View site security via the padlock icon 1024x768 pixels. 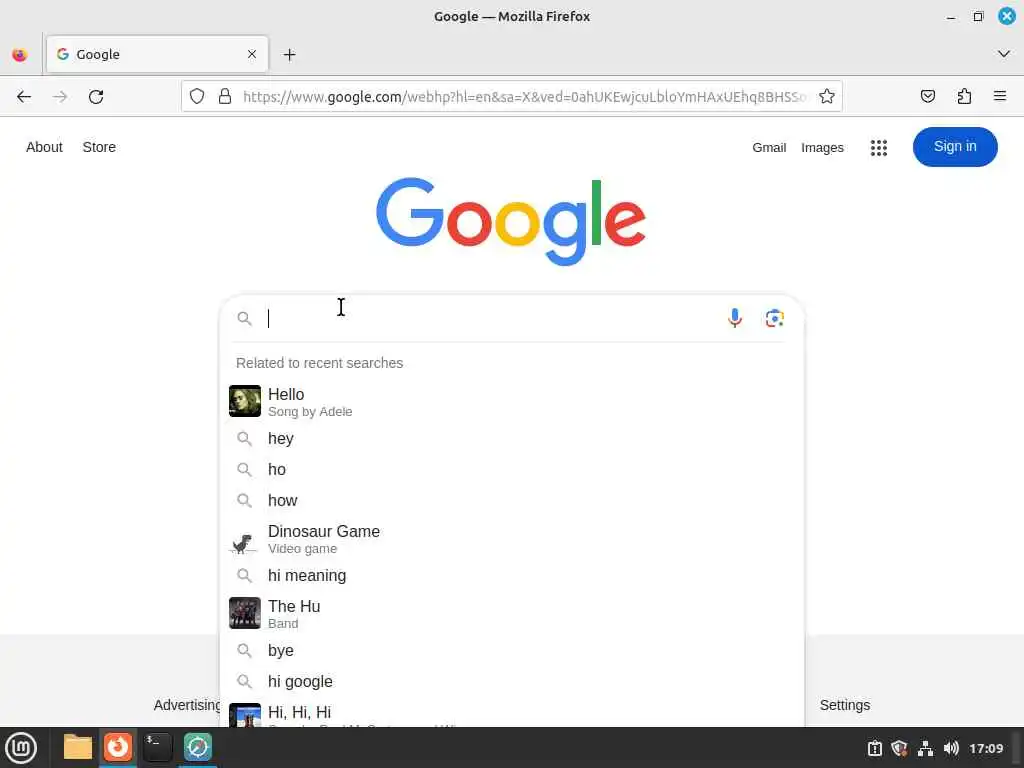click(225, 97)
